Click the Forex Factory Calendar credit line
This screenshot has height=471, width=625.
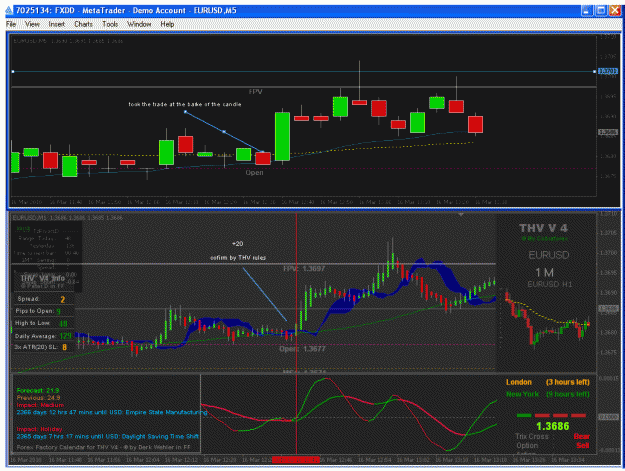103,447
